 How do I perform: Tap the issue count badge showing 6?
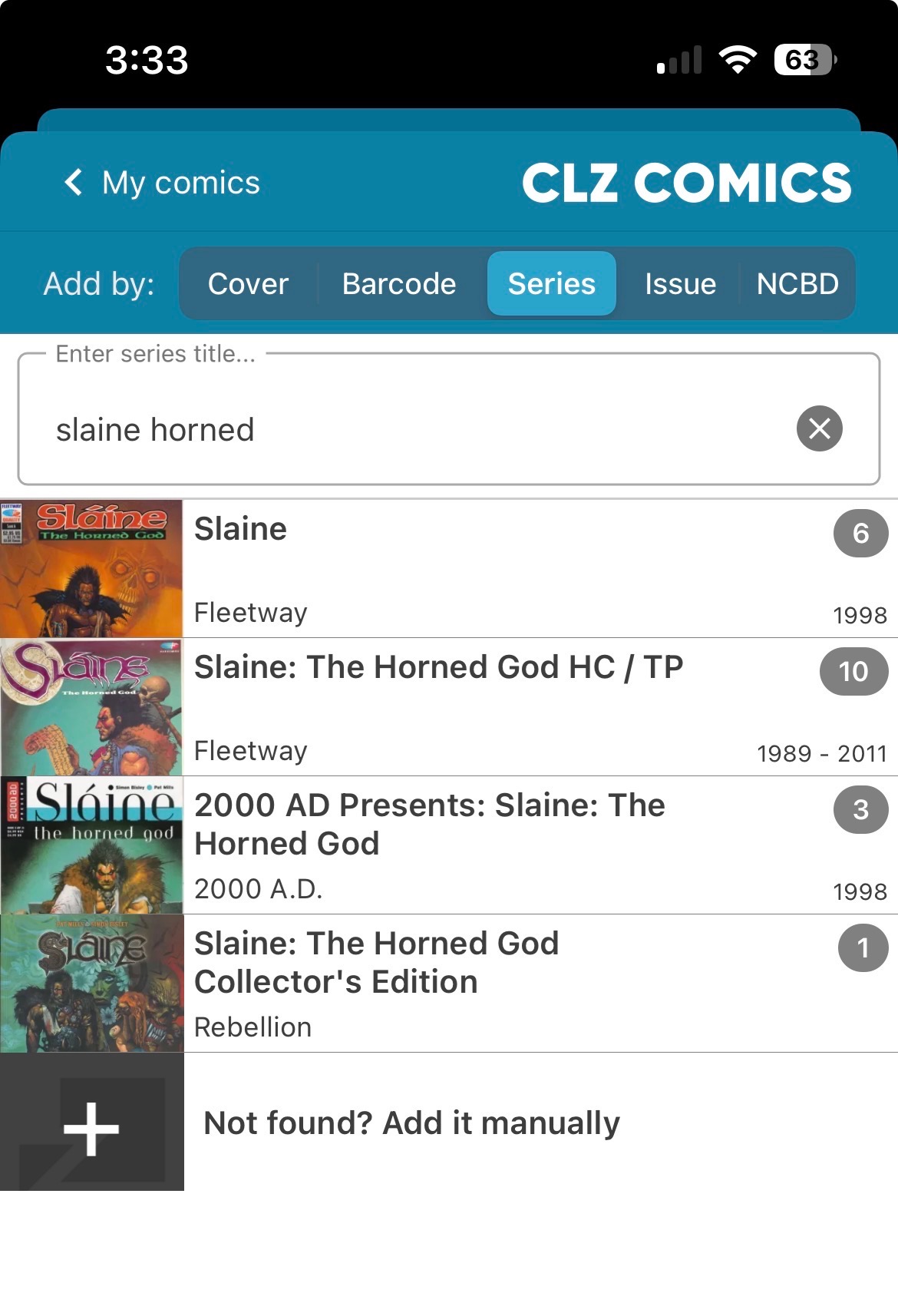(860, 534)
